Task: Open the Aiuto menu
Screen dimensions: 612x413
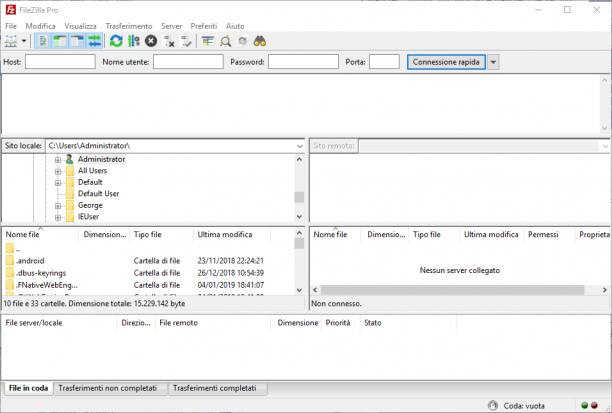Action: pyautogui.click(x=235, y=26)
